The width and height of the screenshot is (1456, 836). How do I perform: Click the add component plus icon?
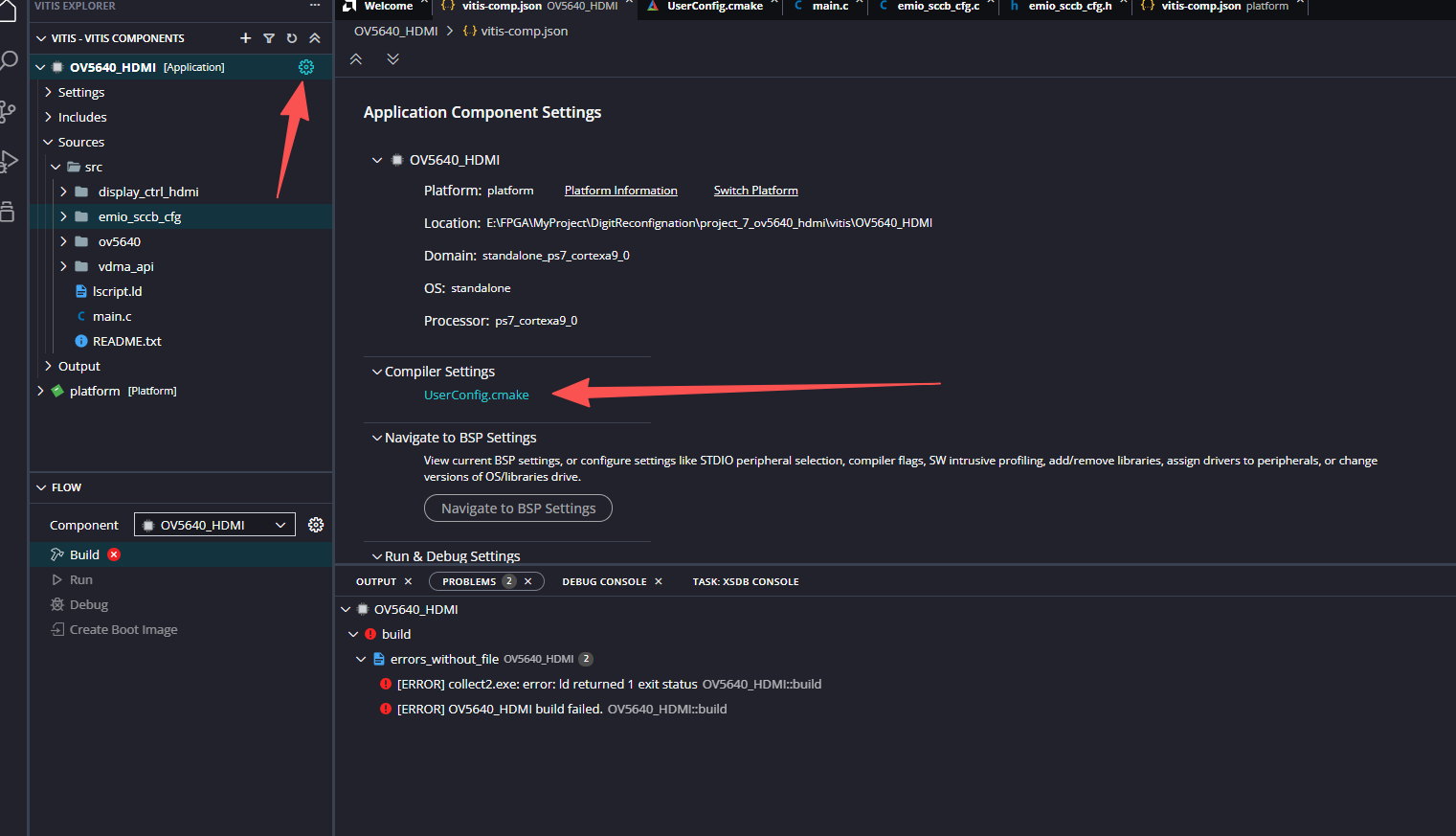245,38
